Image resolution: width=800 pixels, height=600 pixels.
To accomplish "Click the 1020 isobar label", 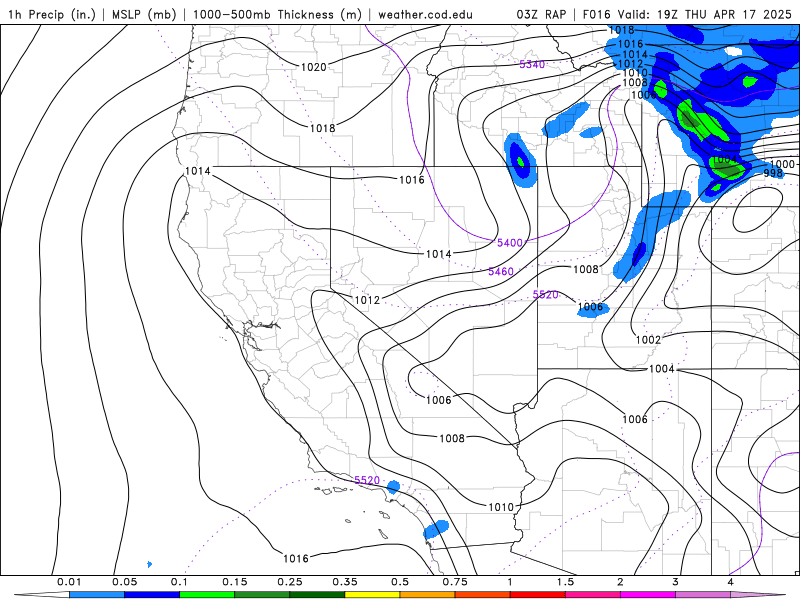I will (x=313, y=67).
